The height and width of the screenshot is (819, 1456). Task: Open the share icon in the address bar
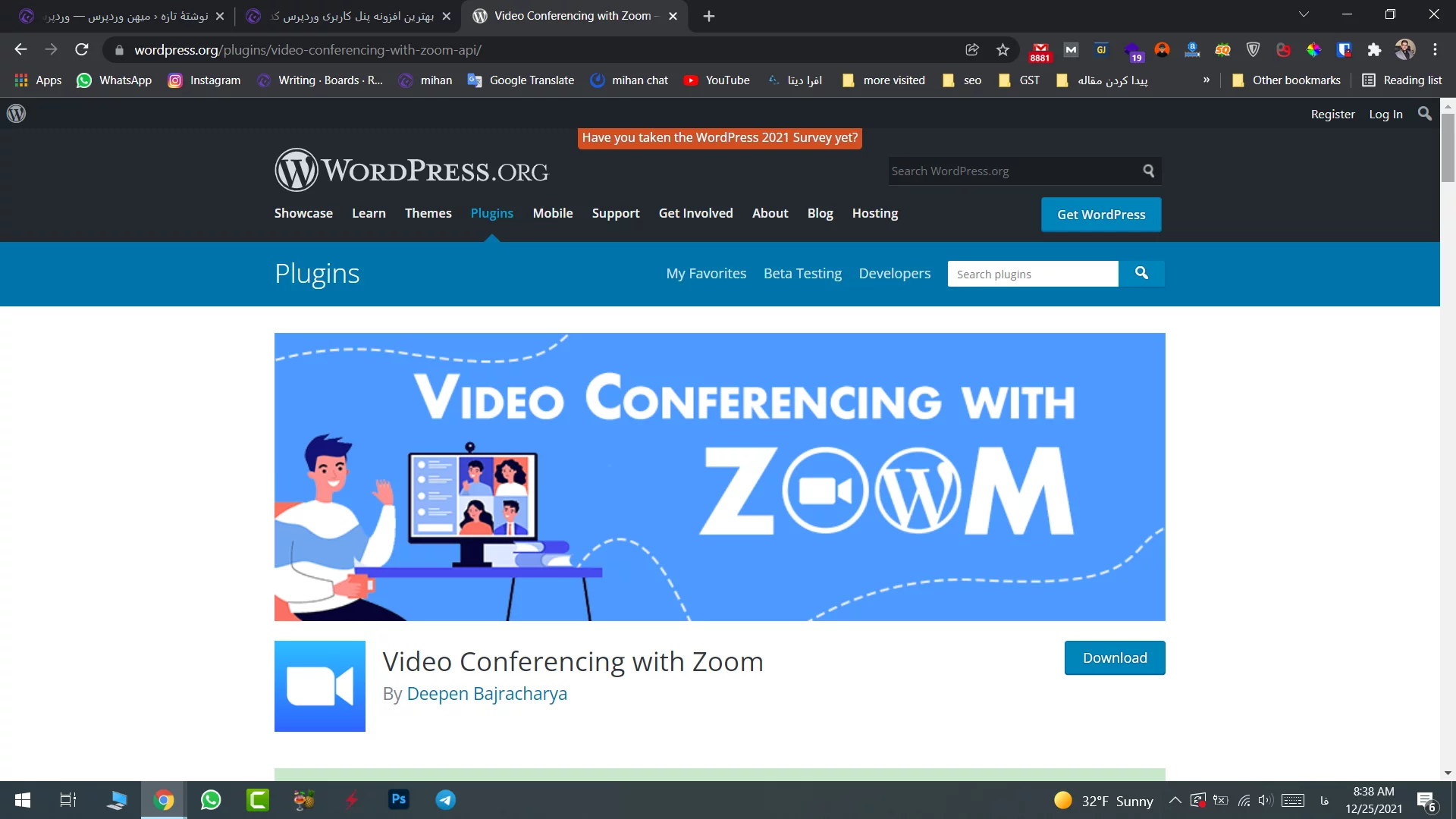click(x=972, y=49)
